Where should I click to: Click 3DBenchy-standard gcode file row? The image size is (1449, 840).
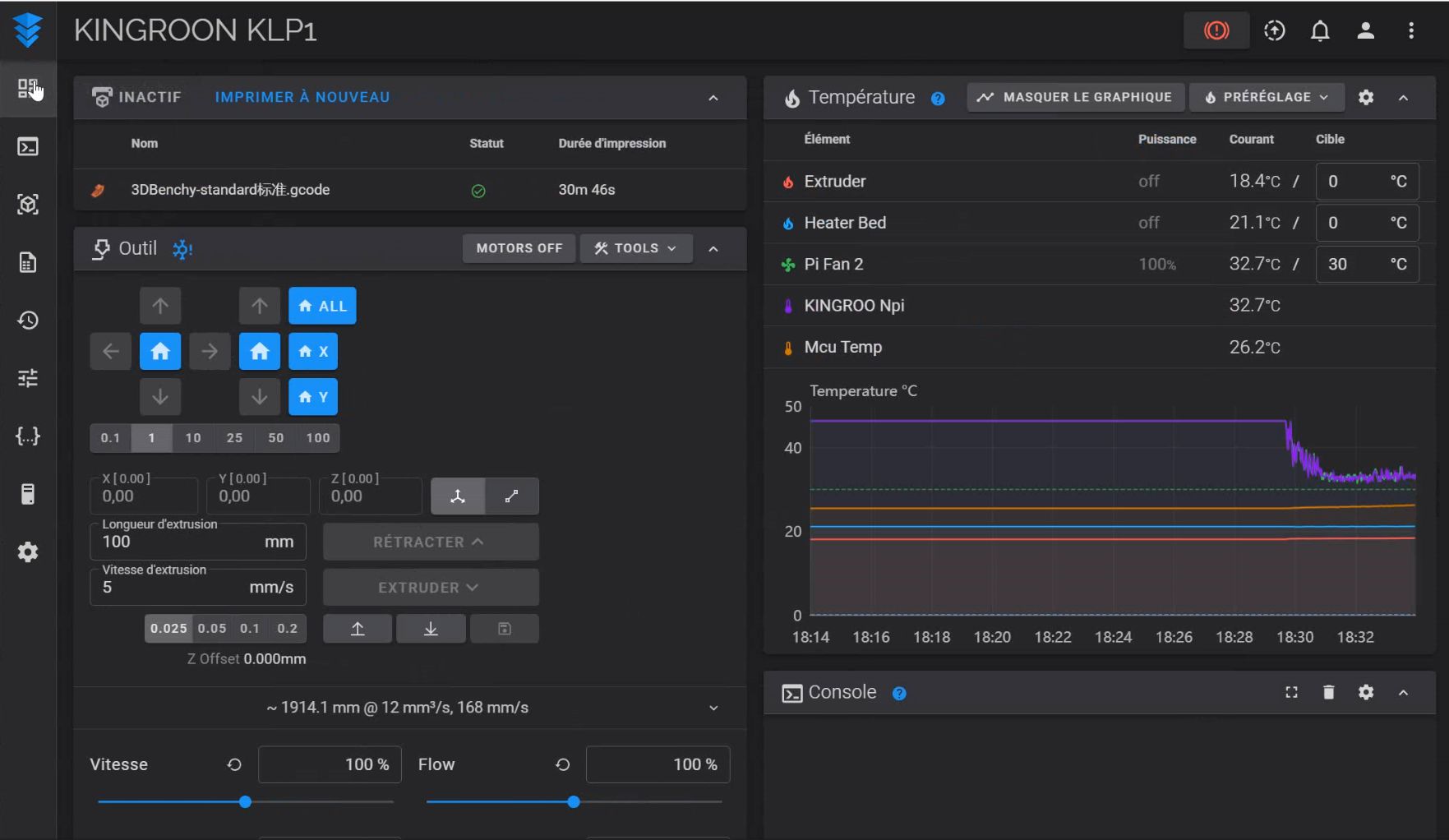tap(410, 190)
